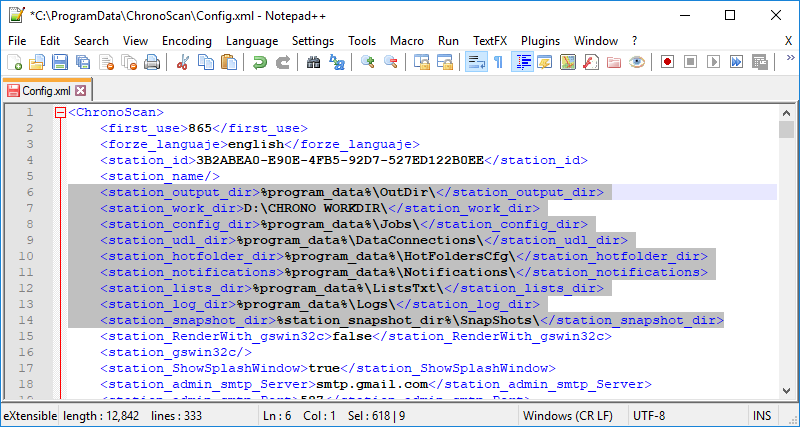
Task: Open the Encoding menu
Action: pos(186,40)
